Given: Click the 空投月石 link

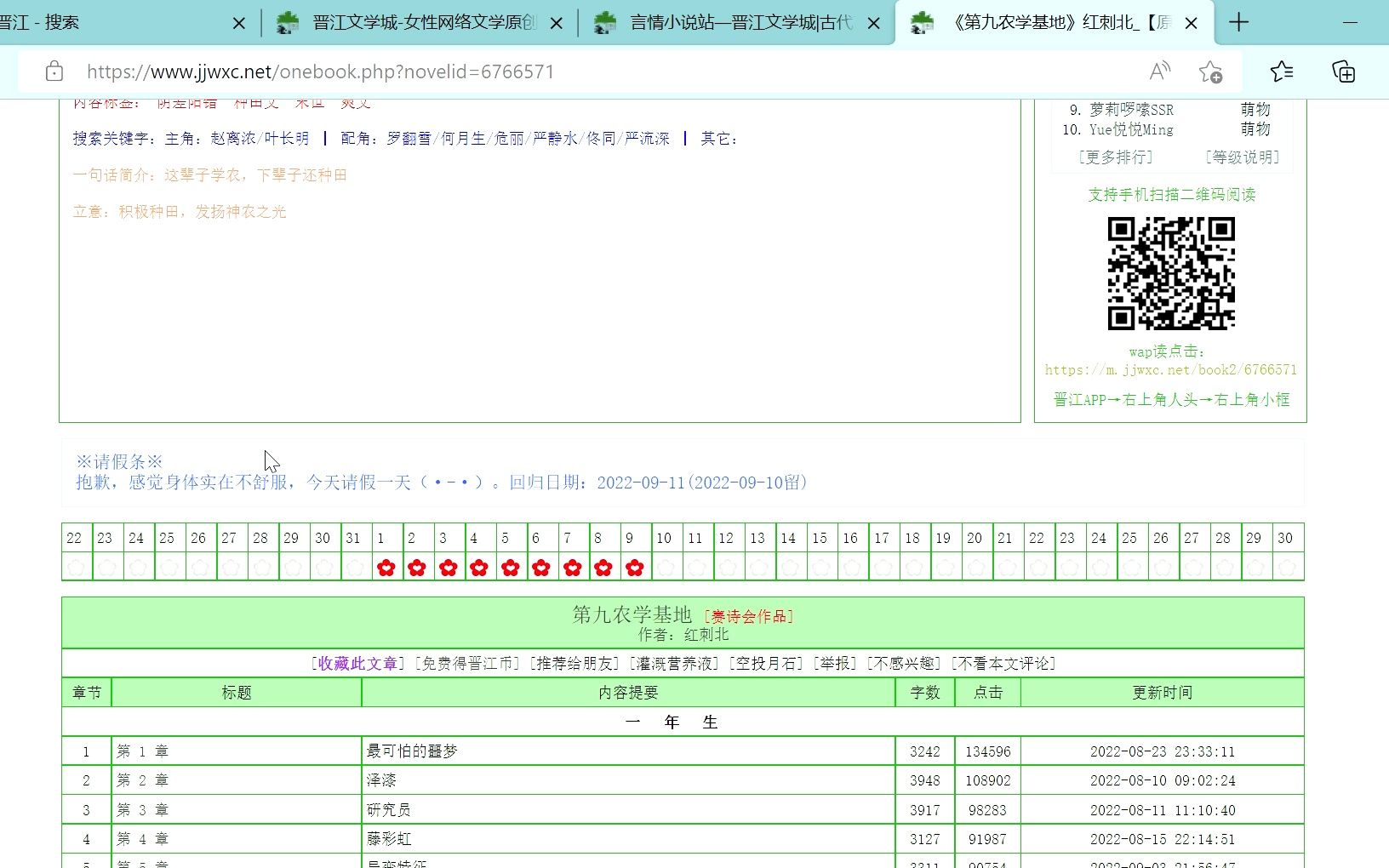Looking at the screenshot, I should click(768, 664).
